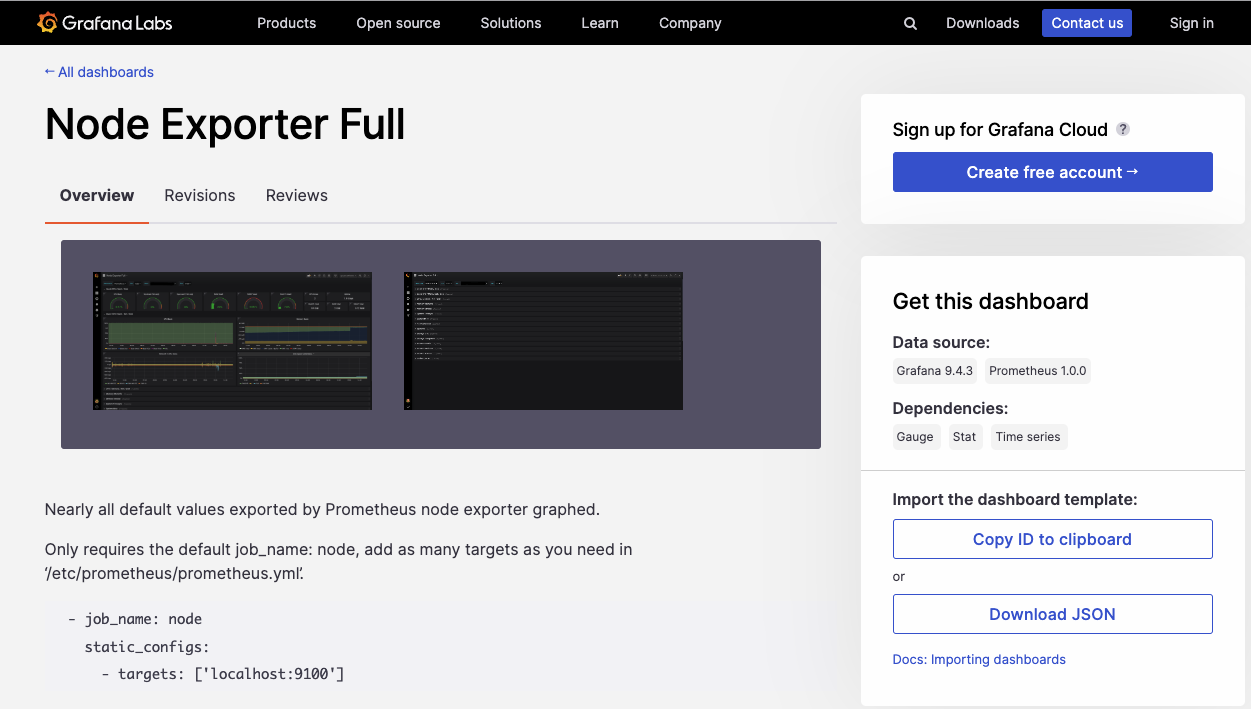Open Docs: Importing dashboards link
The height and width of the screenshot is (709, 1251).
979,660
